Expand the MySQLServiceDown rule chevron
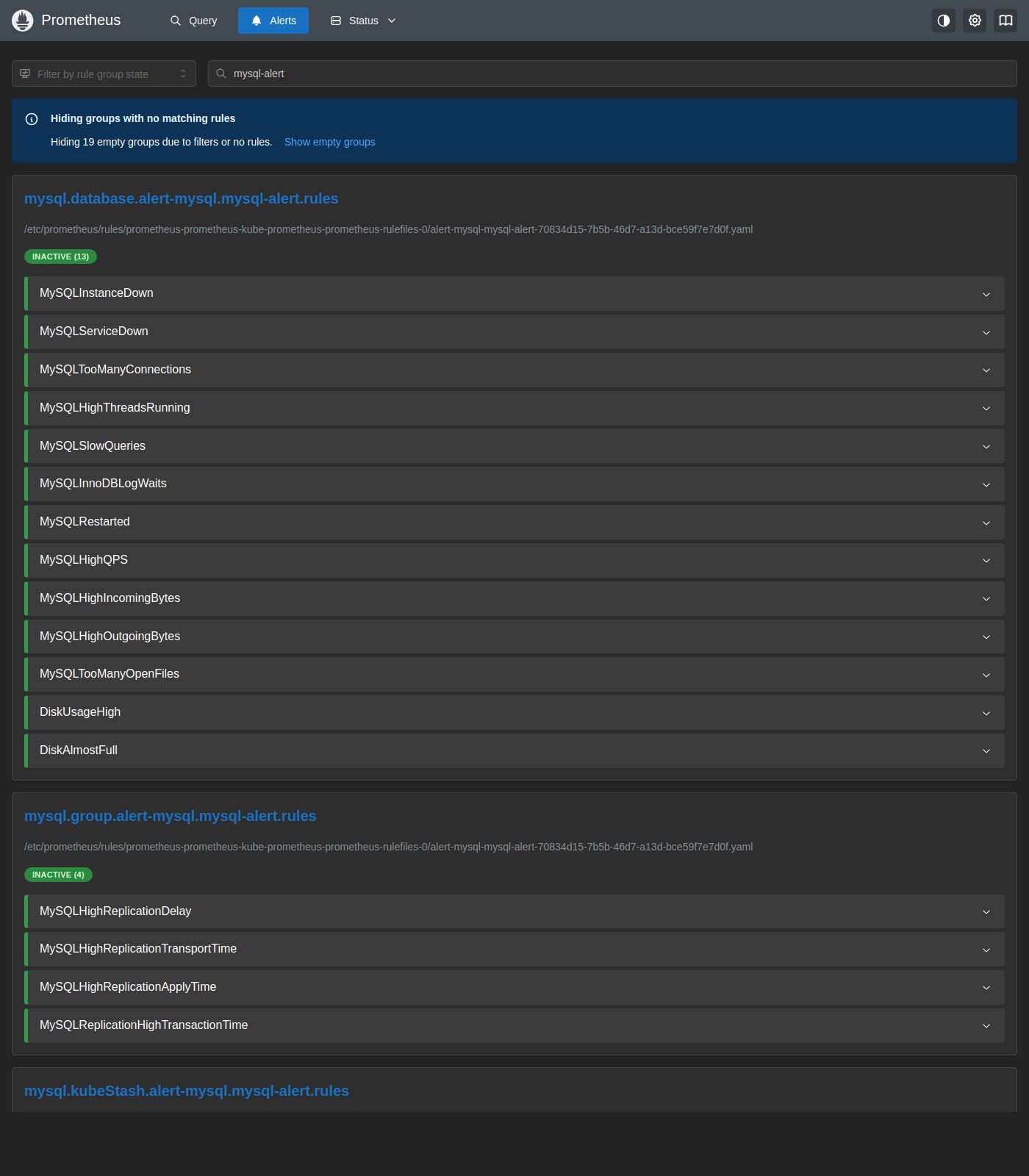The height and width of the screenshot is (1176, 1029). click(x=986, y=332)
